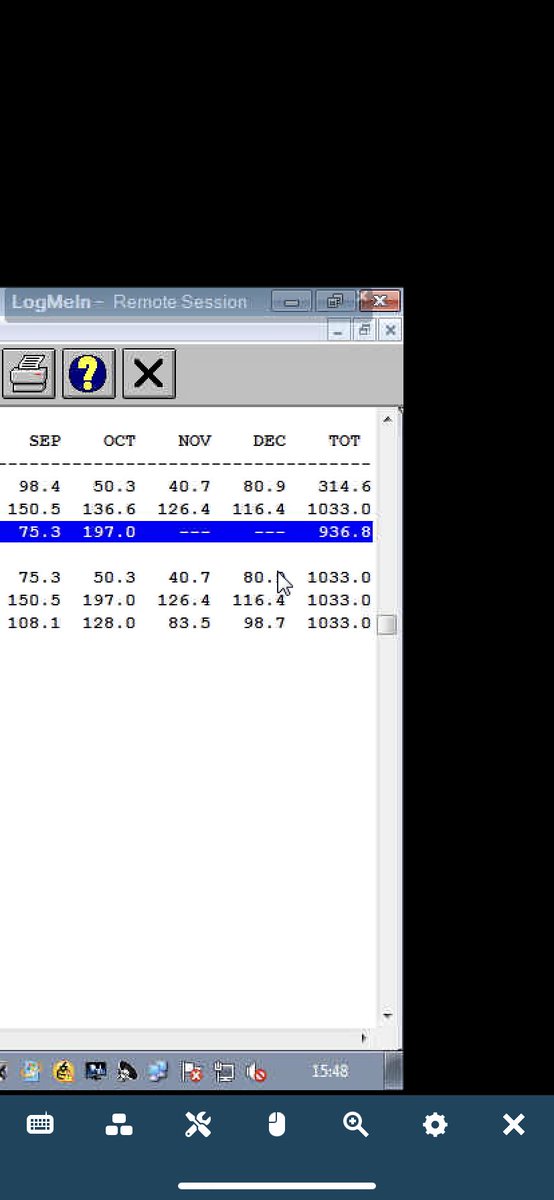554x1200 pixels.
Task: Select the highlighted row total 936.8
Action: pyautogui.click(x=345, y=532)
